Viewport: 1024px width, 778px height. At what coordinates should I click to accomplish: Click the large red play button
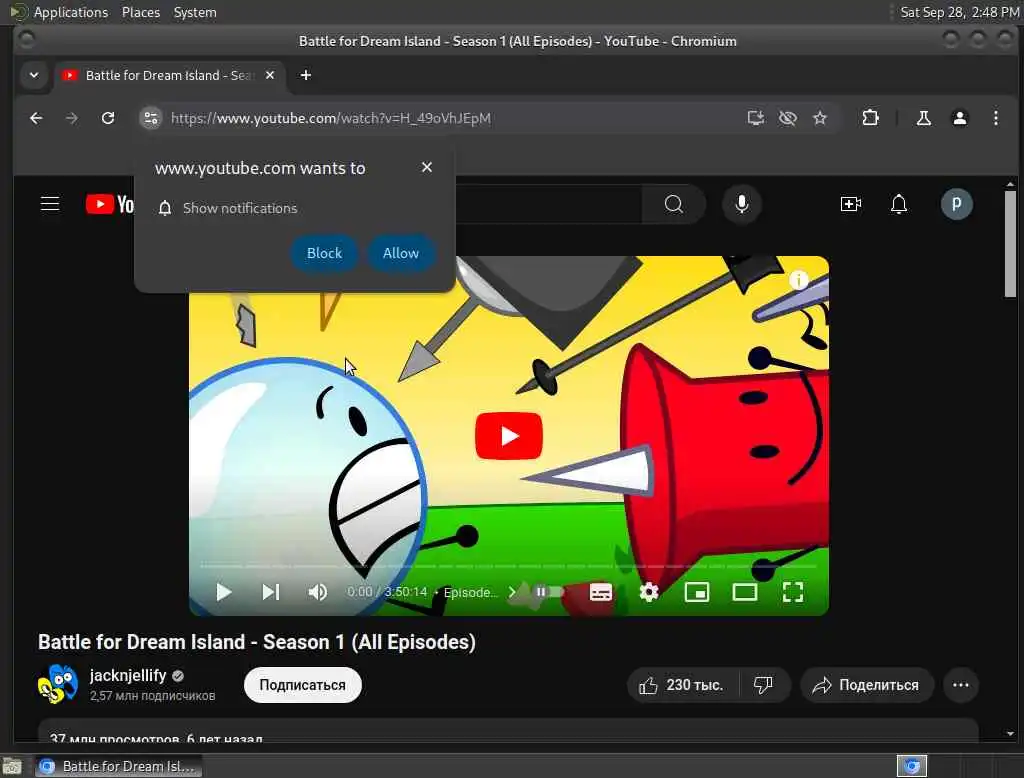[509, 436]
